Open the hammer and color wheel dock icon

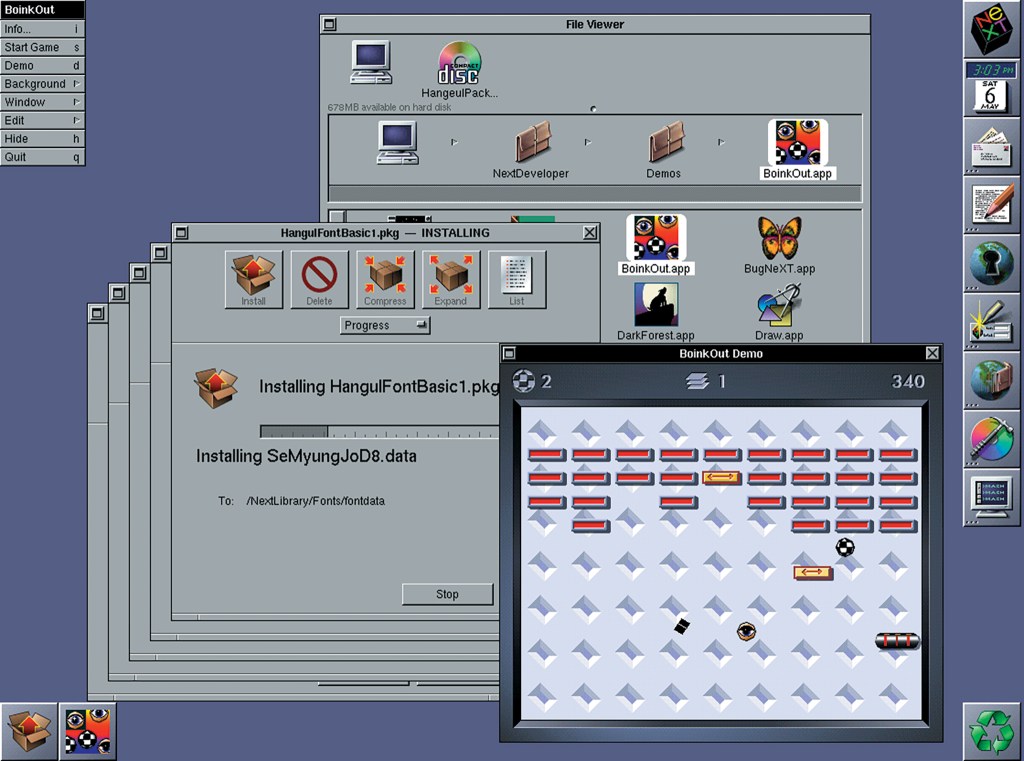coord(991,439)
